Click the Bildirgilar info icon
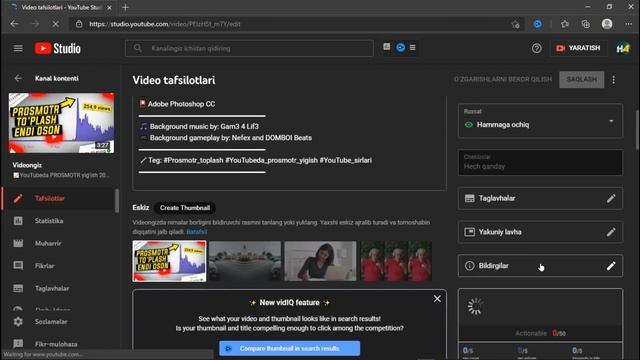The width and height of the screenshot is (640, 360). (469, 266)
